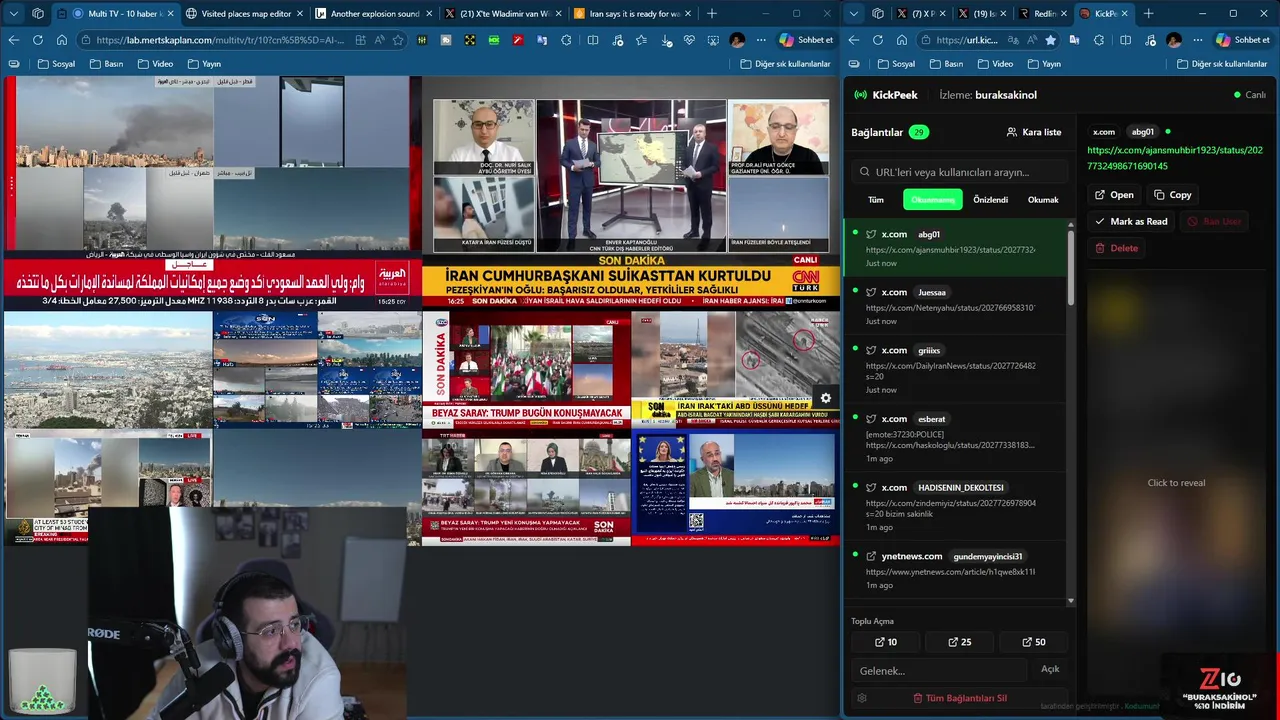Screen dimensions: 1280x720
Task: Click the Açık button beside Gelenek field
Action: [x=1050, y=669]
